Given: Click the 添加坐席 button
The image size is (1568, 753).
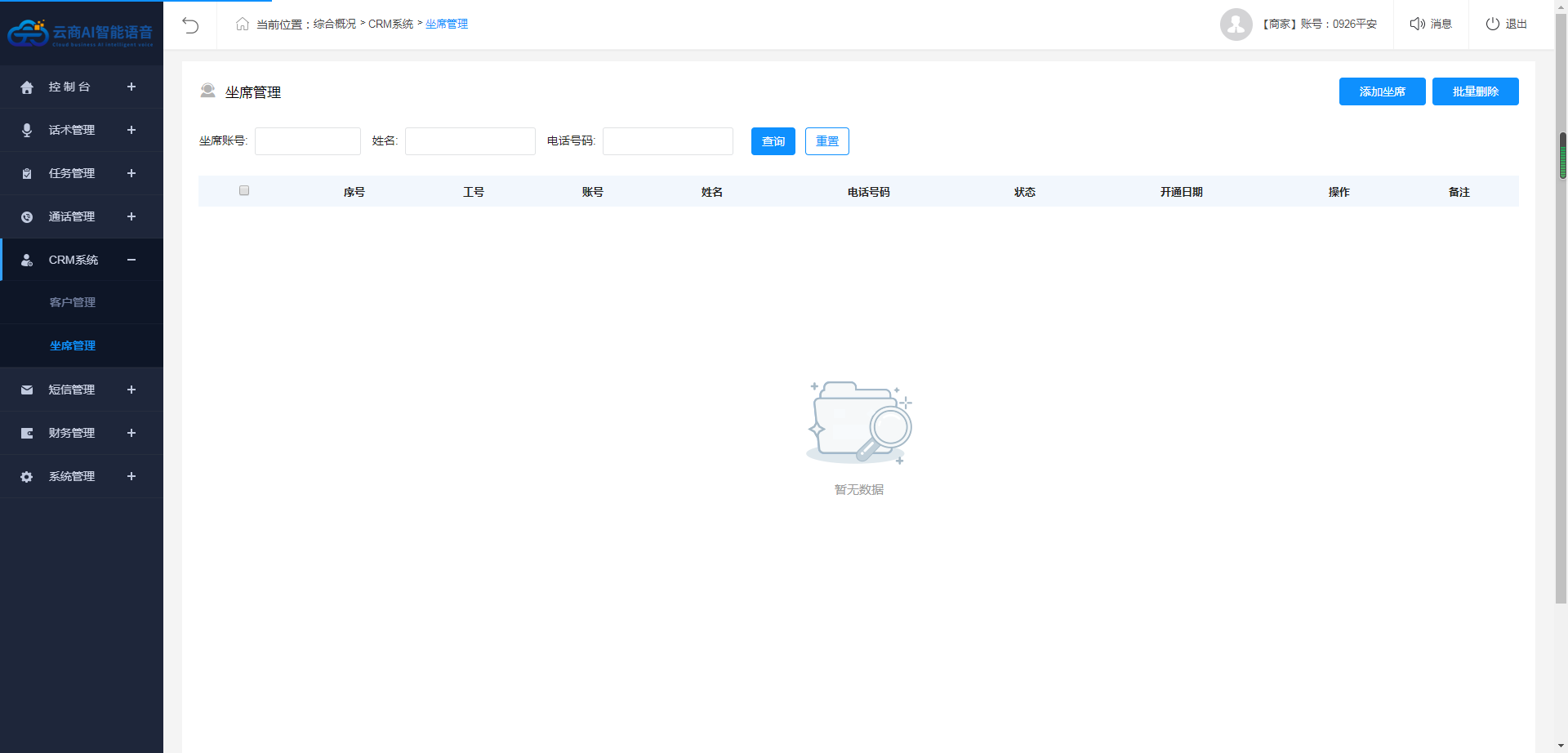Looking at the screenshot, I should (x=1382, y=91).
